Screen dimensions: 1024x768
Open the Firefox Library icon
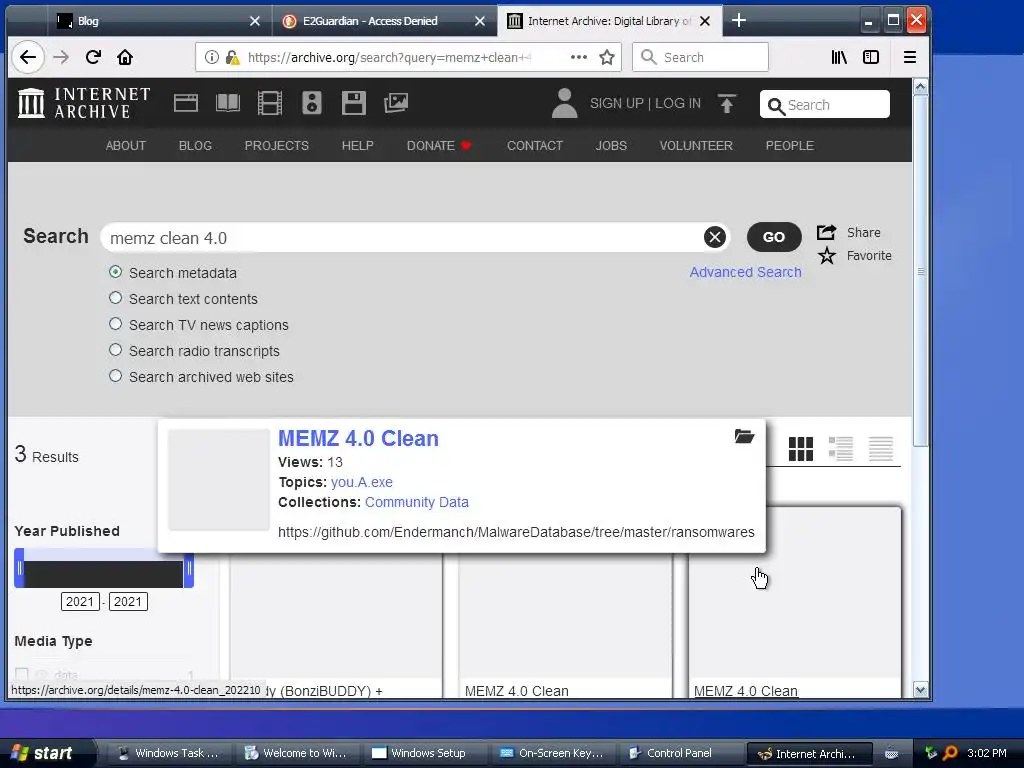(x=839, y=57)
